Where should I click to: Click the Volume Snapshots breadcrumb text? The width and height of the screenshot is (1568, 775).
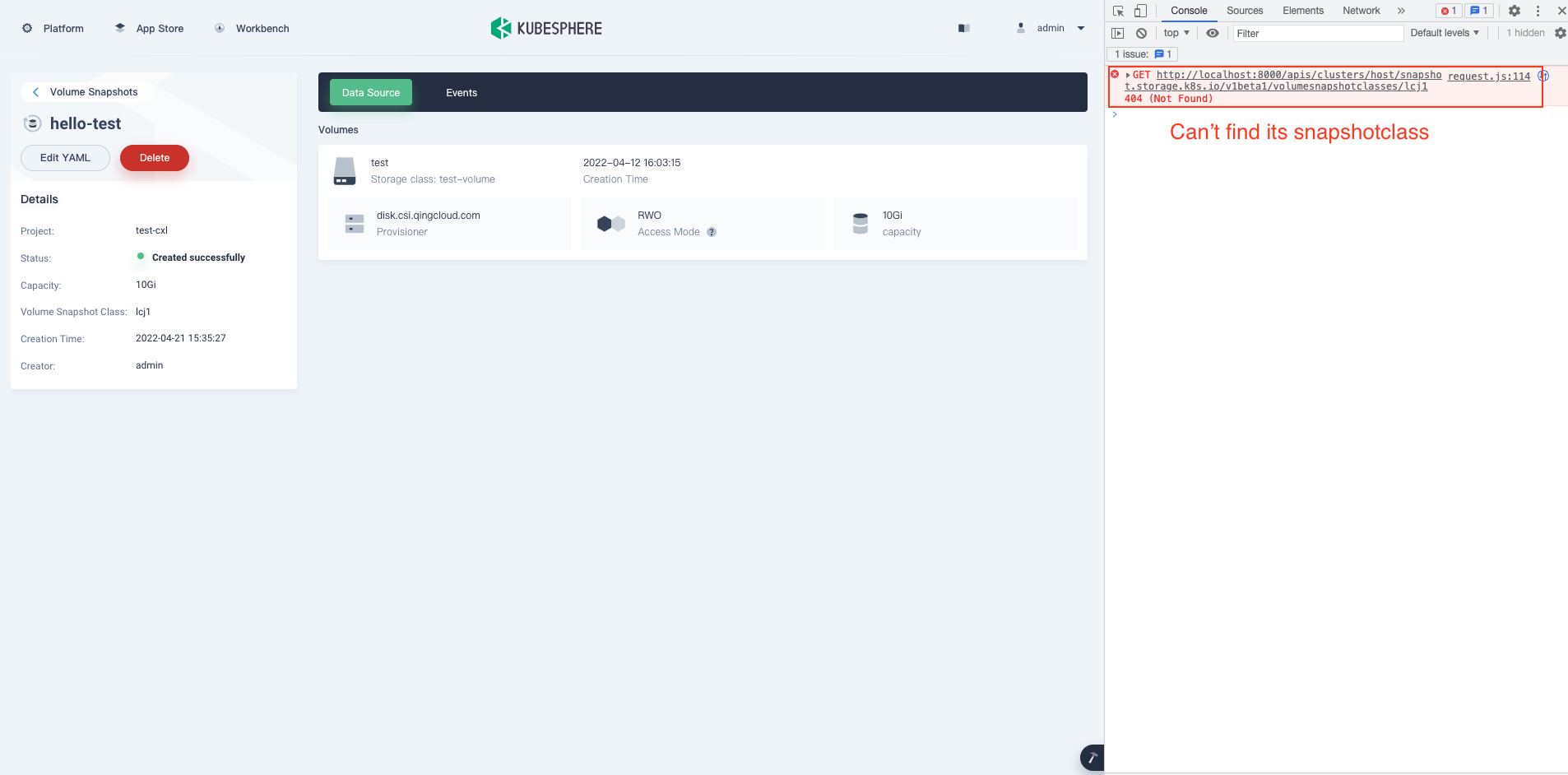pyautogui.click(x=94, y=92)
